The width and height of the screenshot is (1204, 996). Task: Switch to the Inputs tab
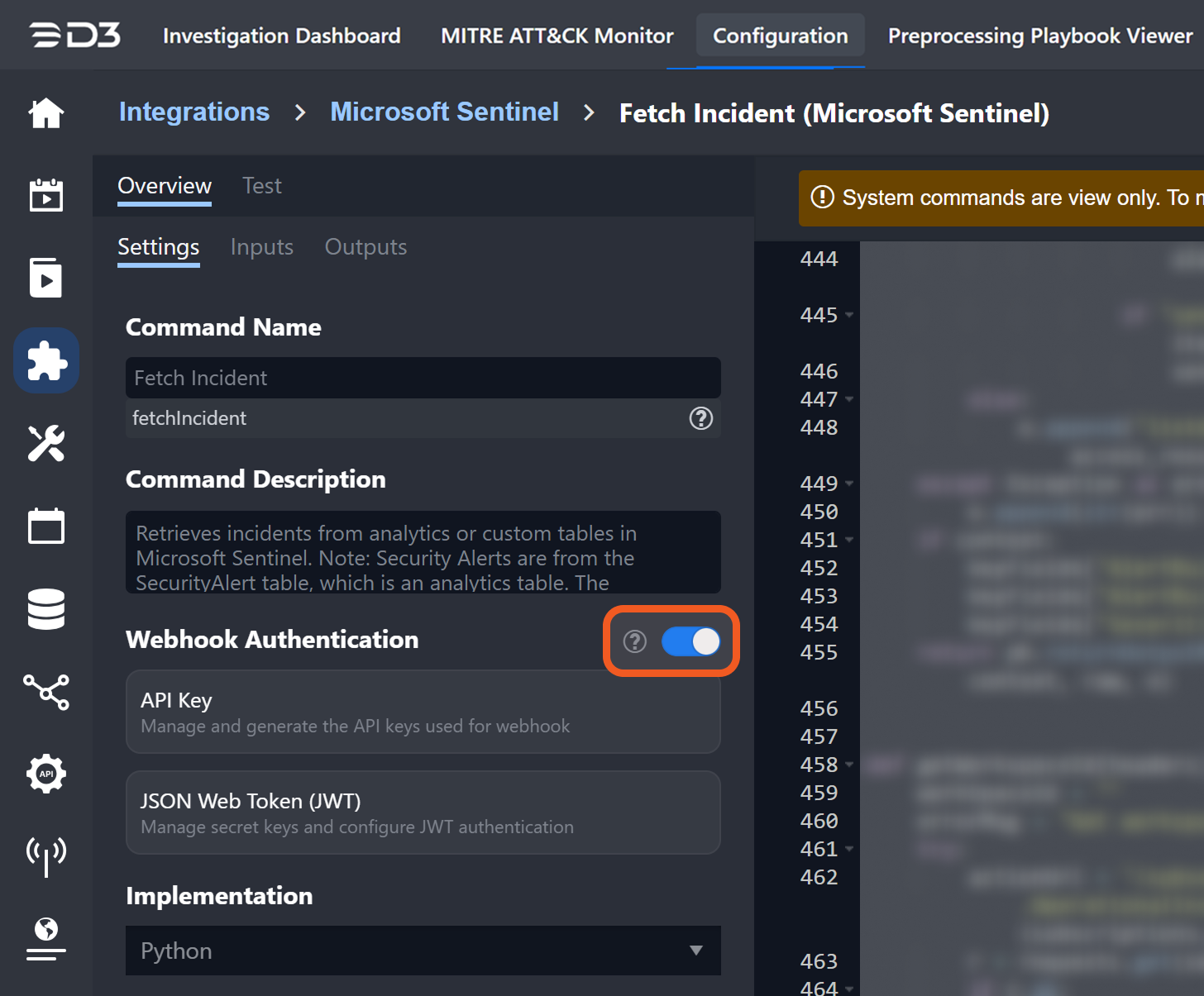pyautogui.click(x=261, y=247)
